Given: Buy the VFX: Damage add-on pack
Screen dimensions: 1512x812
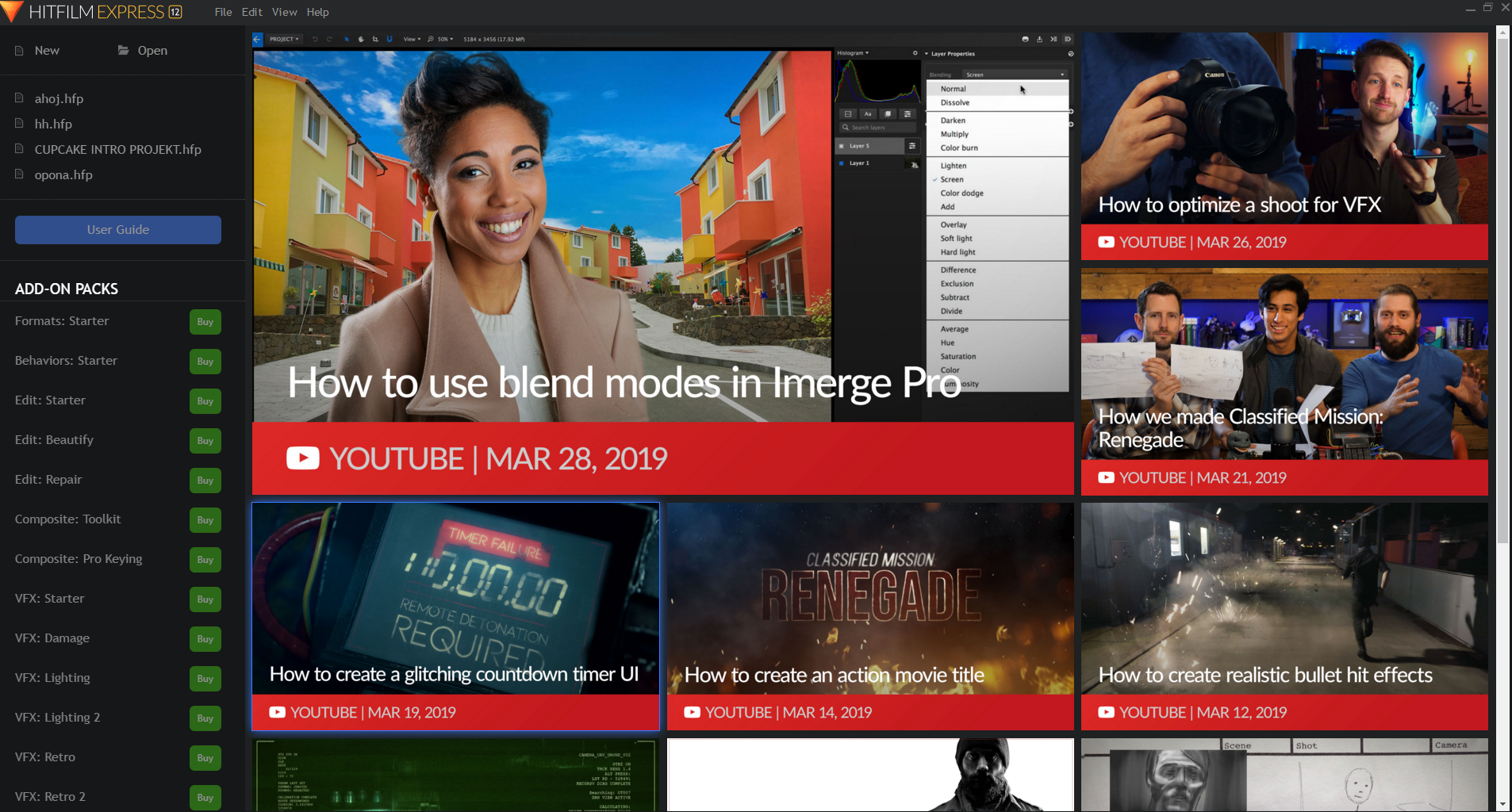Looking at the screenshot, I should point(205,638).
